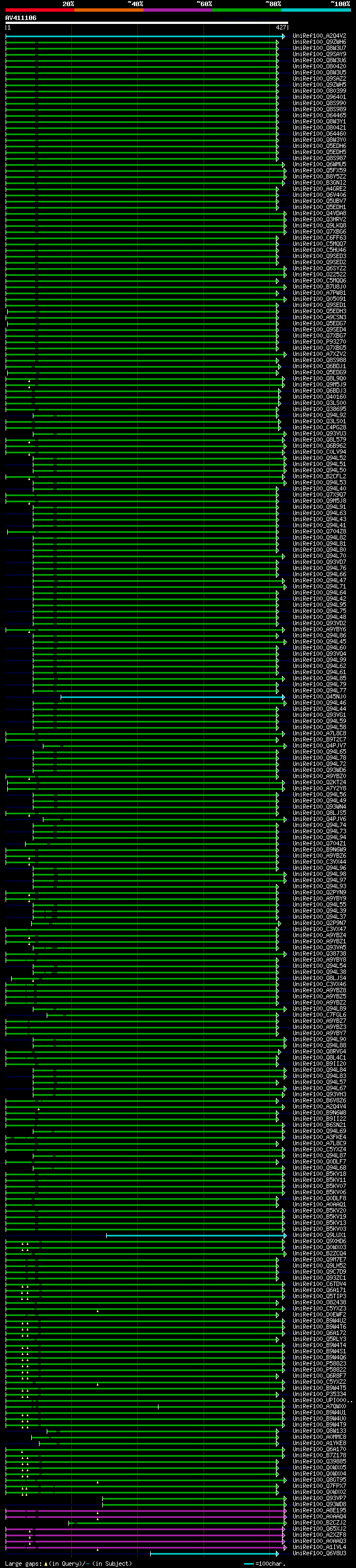Select hit label UniRef100_Q5EDH6
This screenshot has height=1568, width=356.
pyautogui.click(x=319, y=146)
